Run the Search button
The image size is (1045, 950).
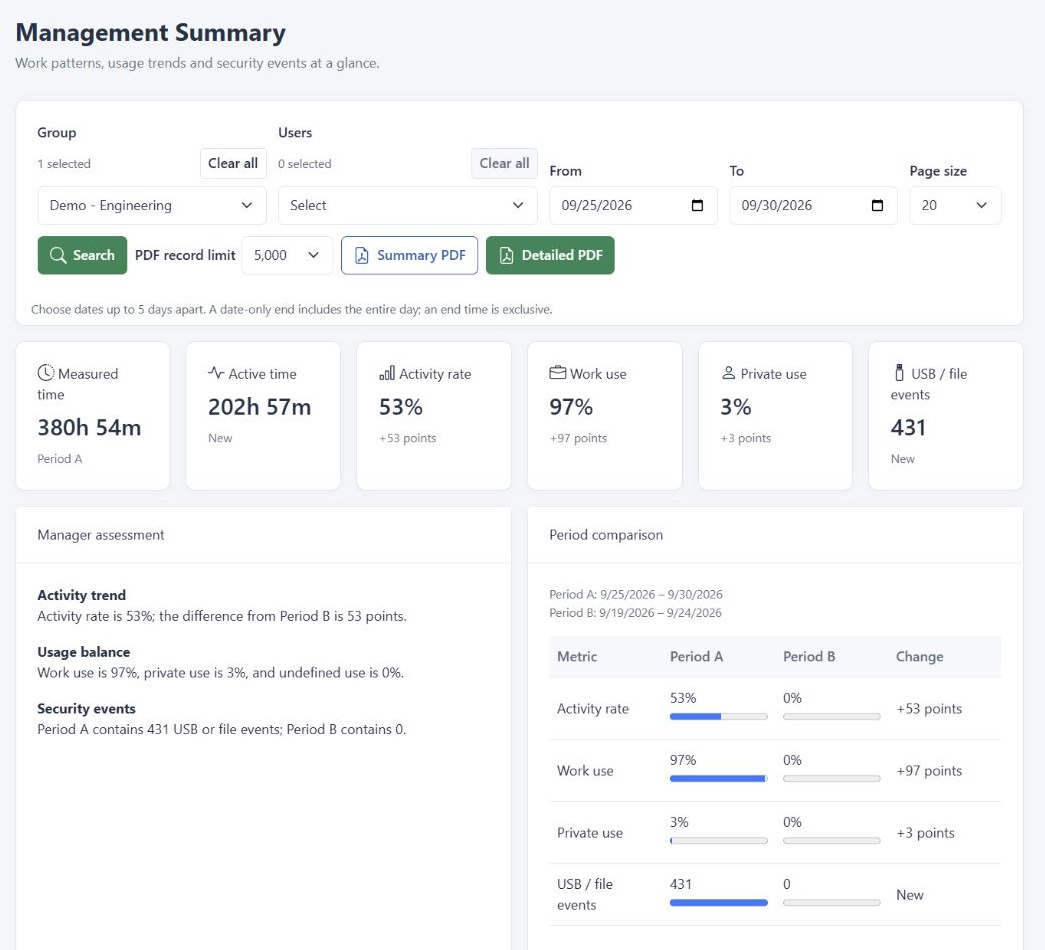(x=82, y=255)
